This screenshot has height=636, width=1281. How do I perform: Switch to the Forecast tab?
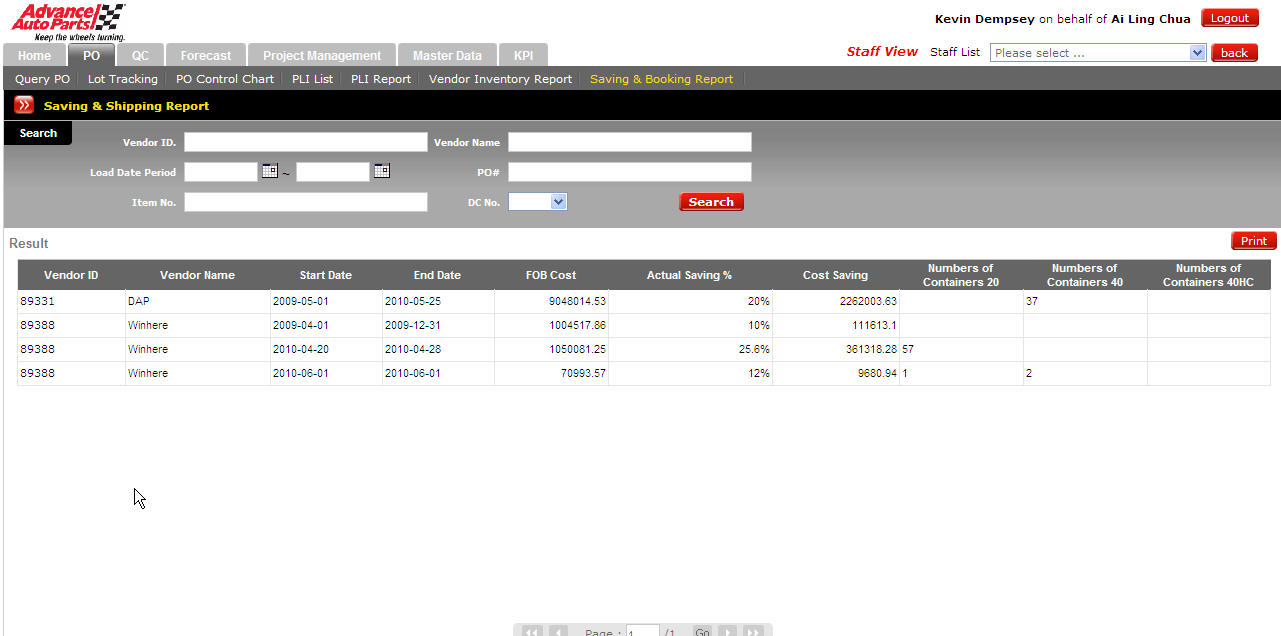pos(205,56)
